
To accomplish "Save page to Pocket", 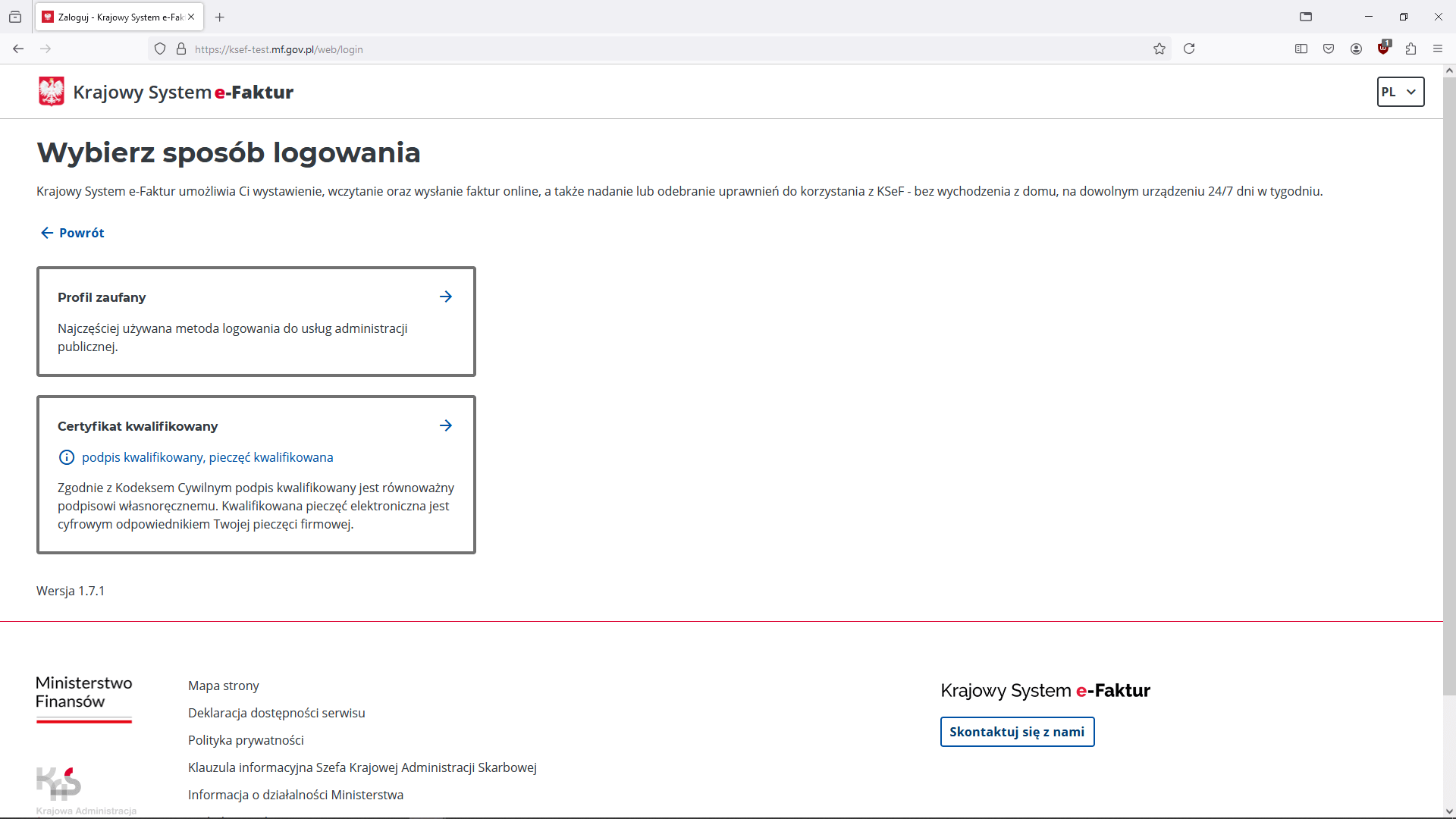I will coord(1329,49).
